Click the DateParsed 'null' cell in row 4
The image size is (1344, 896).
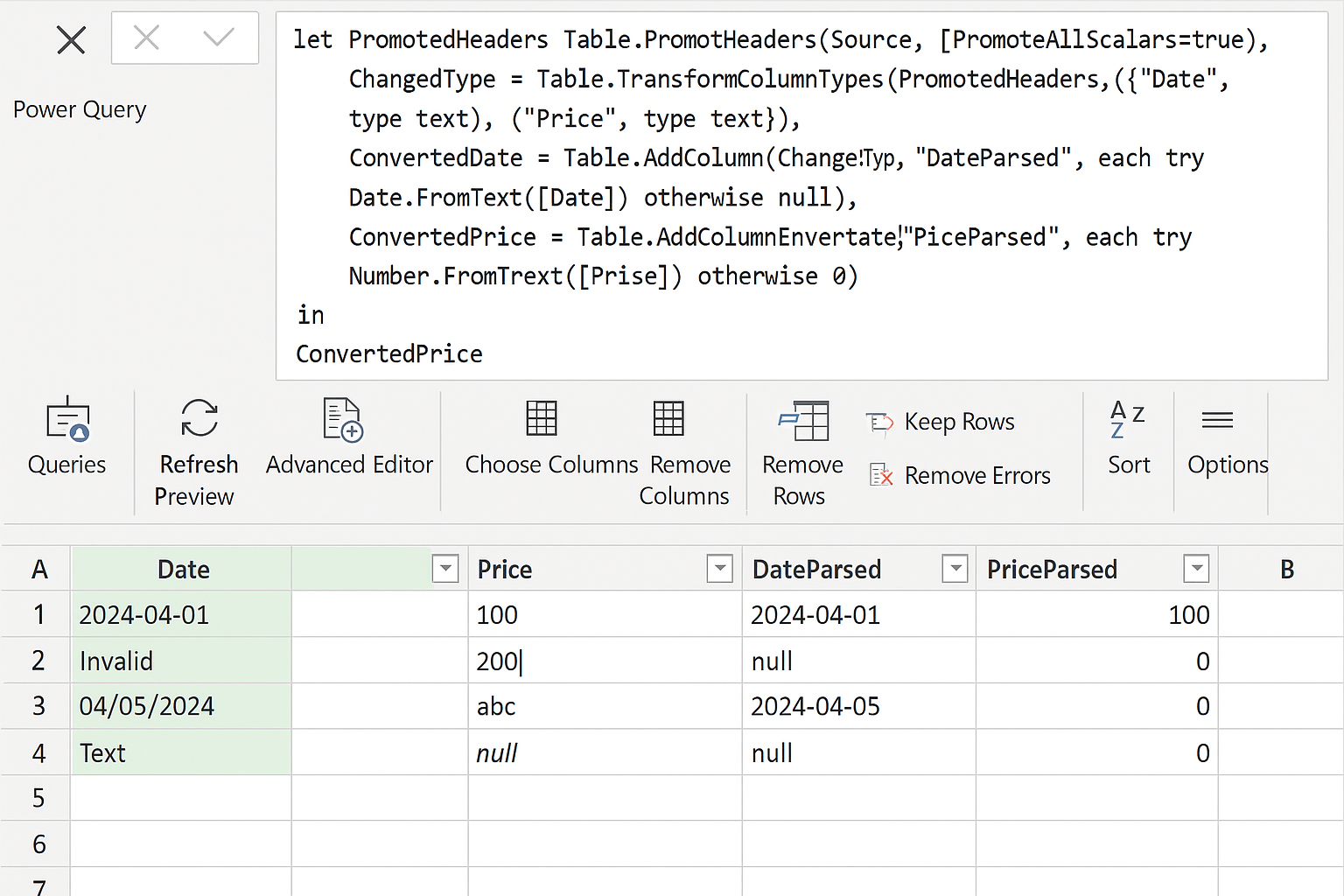pyautogui.click(x=858, y=752)
